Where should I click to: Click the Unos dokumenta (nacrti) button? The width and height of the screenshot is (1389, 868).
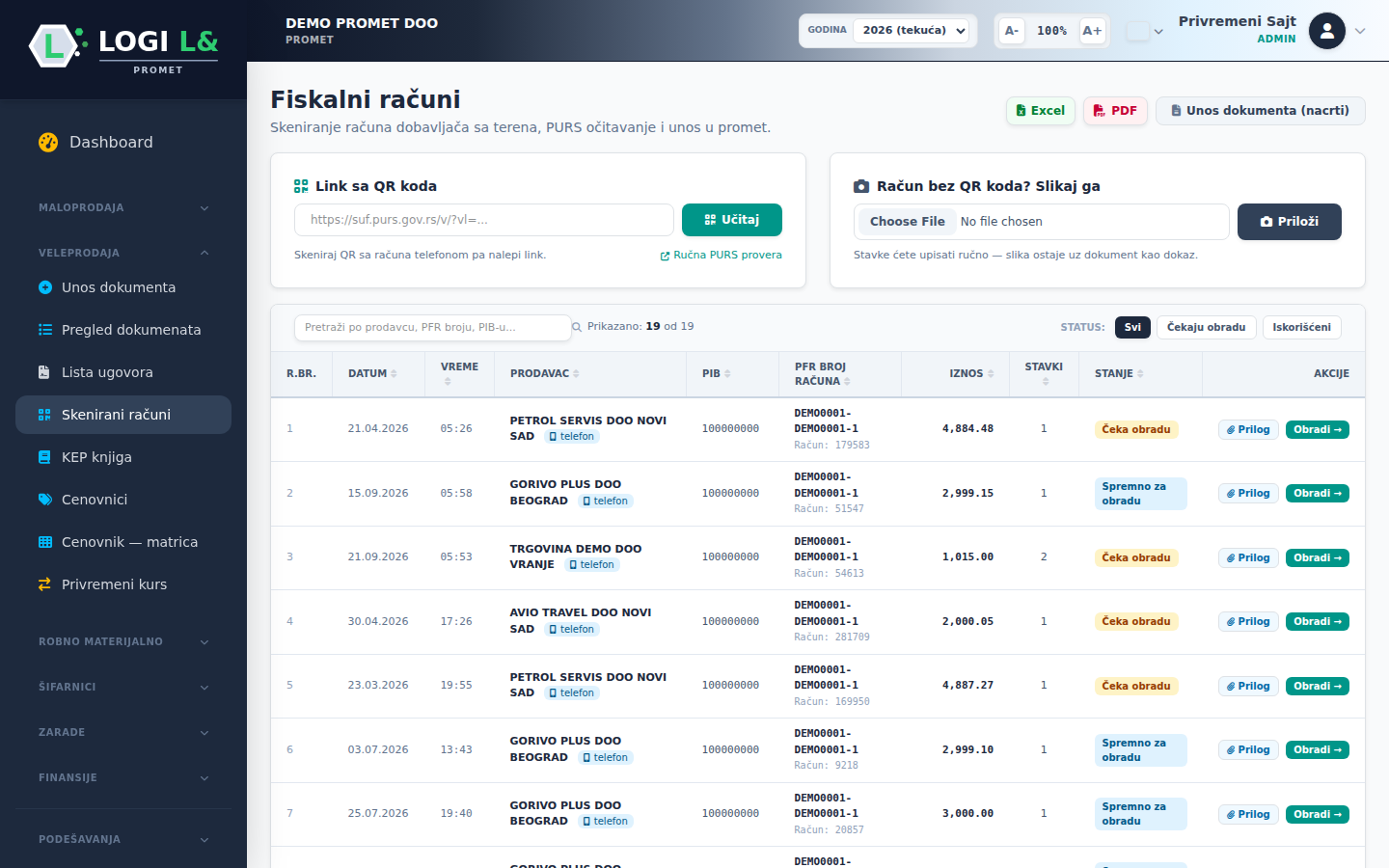(1261, 111)
